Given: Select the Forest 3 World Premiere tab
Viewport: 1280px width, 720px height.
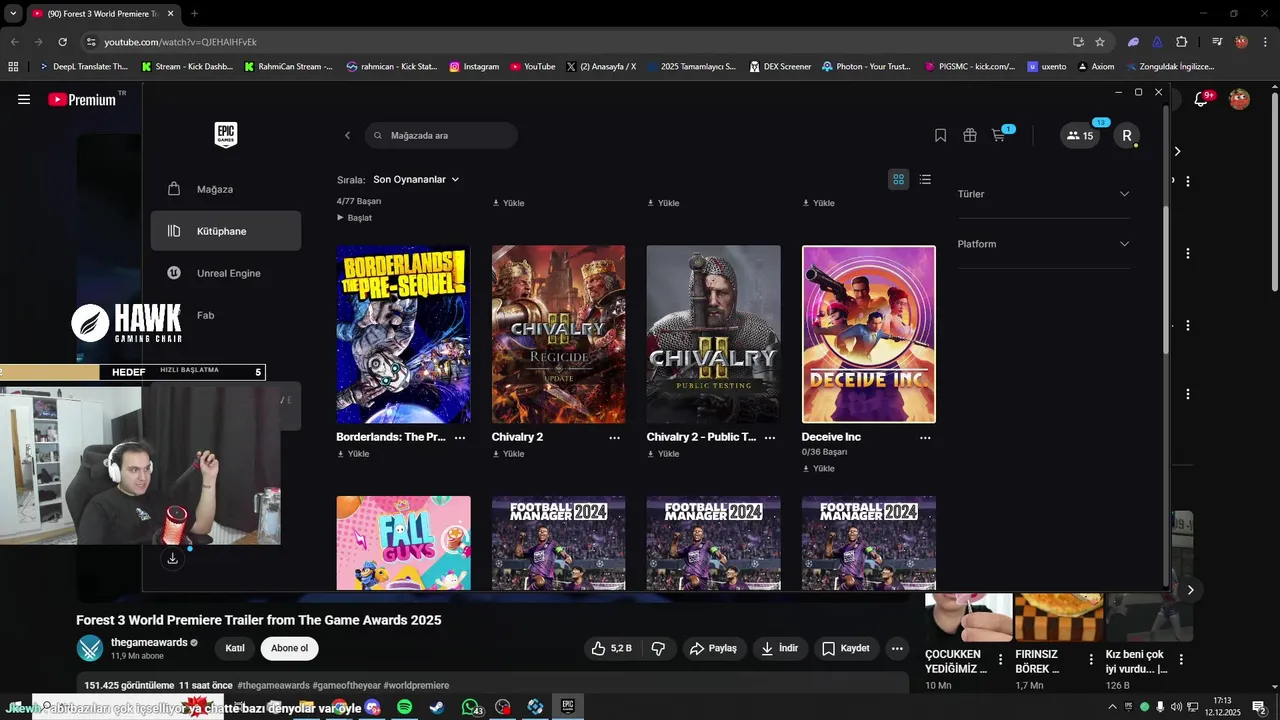Looking at the screenshot, I should pos(102,14).
